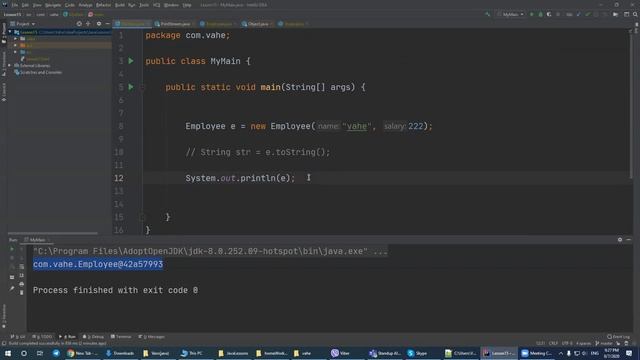Click on line 12 System.out.println(e) code
The image size is (640, 360).
[x=240, y=178]
